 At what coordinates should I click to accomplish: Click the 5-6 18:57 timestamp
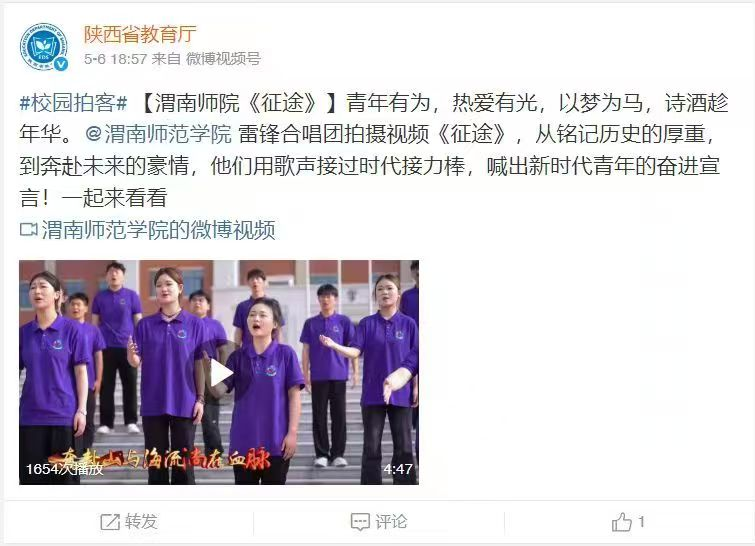click(115, 59)
